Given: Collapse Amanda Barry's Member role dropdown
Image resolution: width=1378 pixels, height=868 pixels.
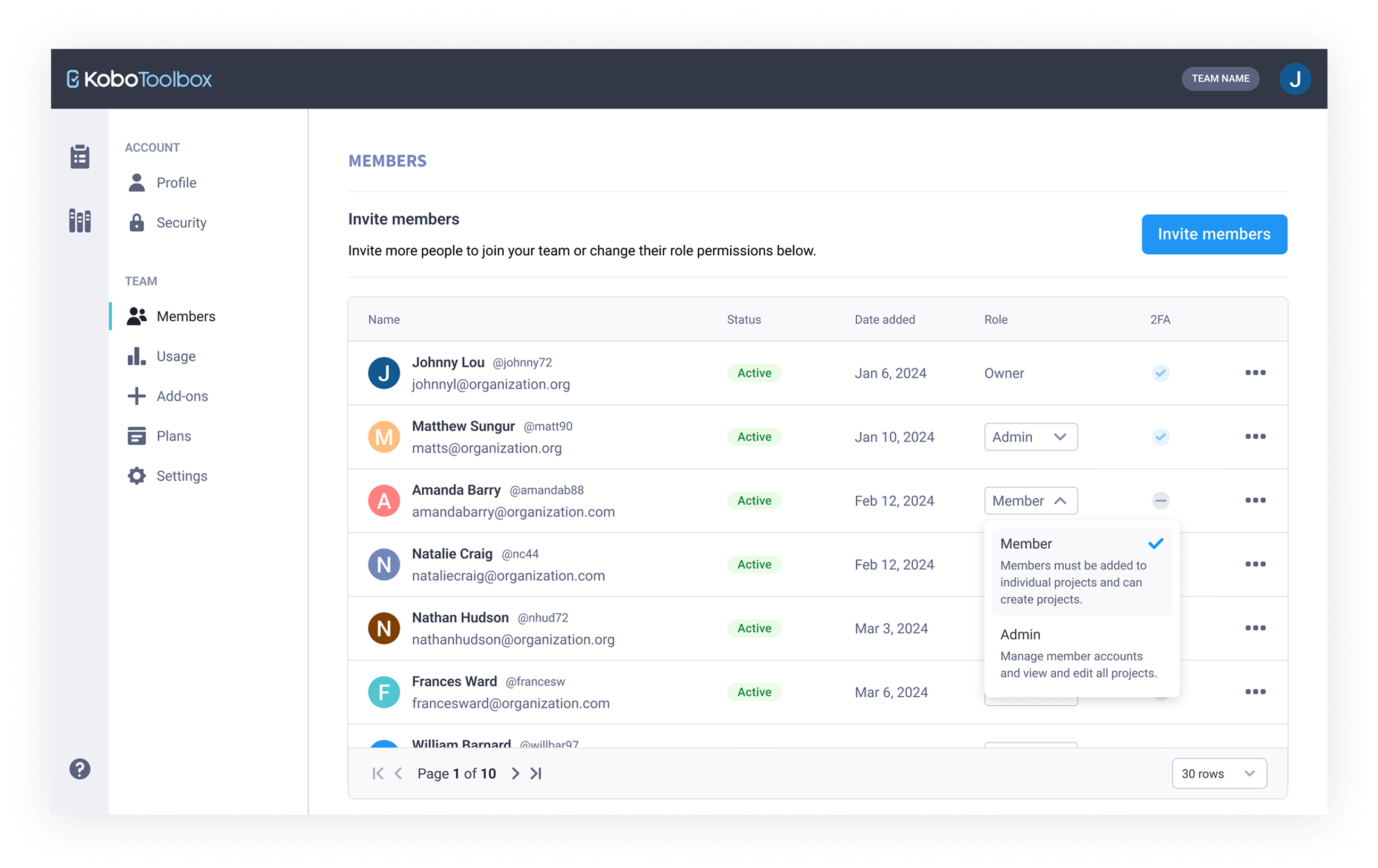Looking at the screenshot, I should point(1031,500).
